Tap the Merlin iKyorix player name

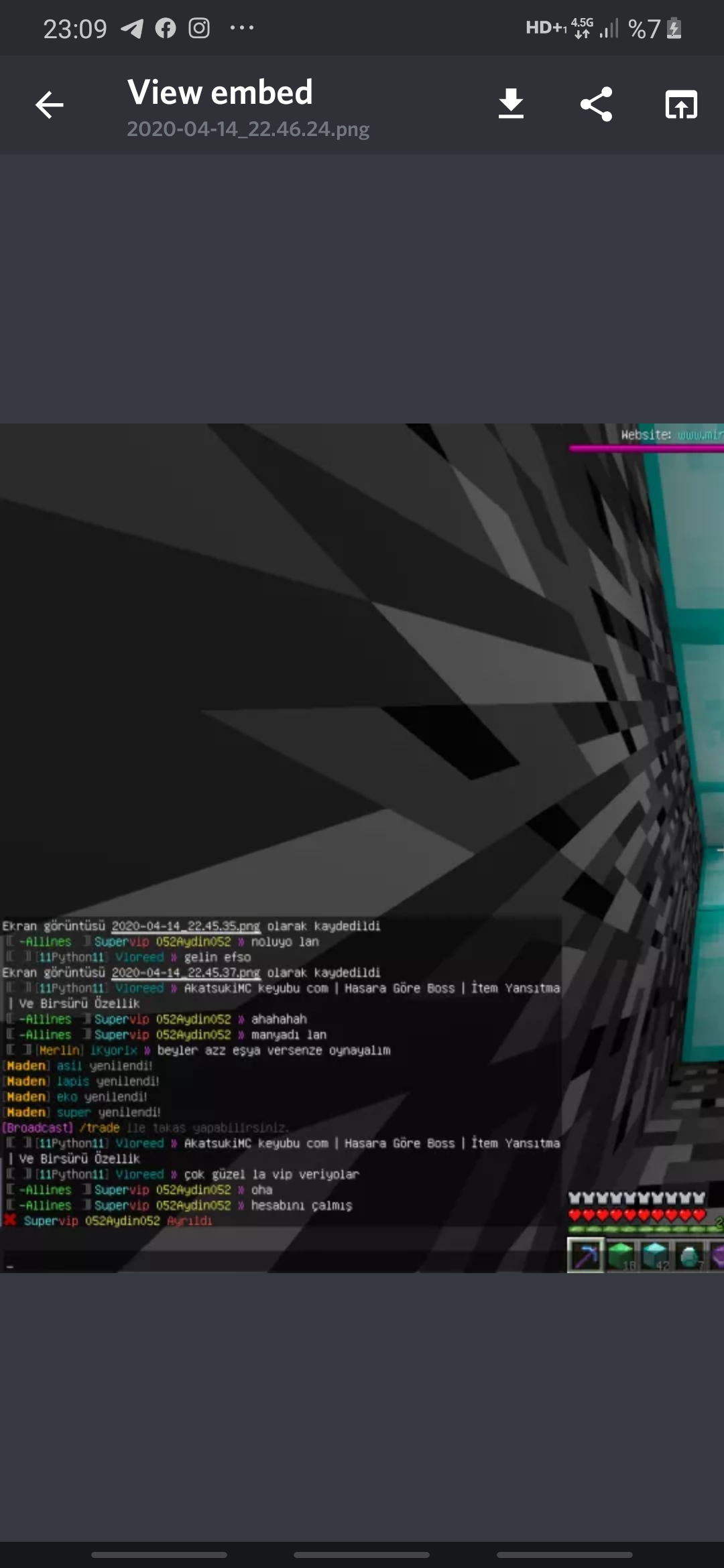pyautogui.click(x=87, y=1050)
